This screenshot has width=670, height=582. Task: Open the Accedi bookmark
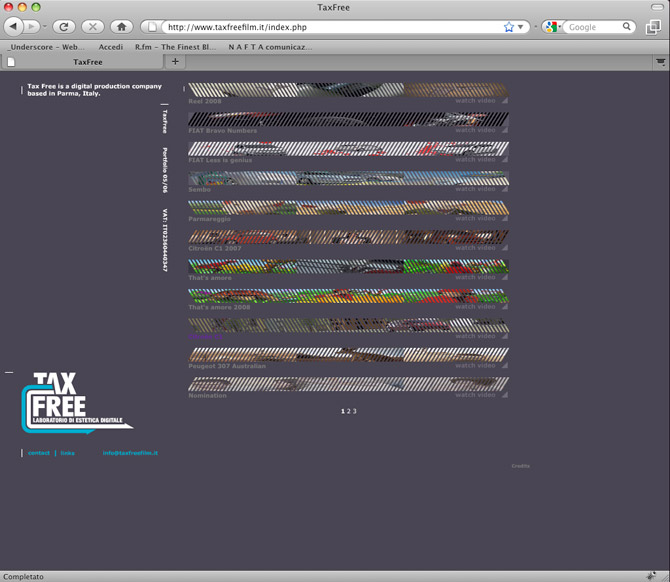pyautogui.click(x=111, y=47)
